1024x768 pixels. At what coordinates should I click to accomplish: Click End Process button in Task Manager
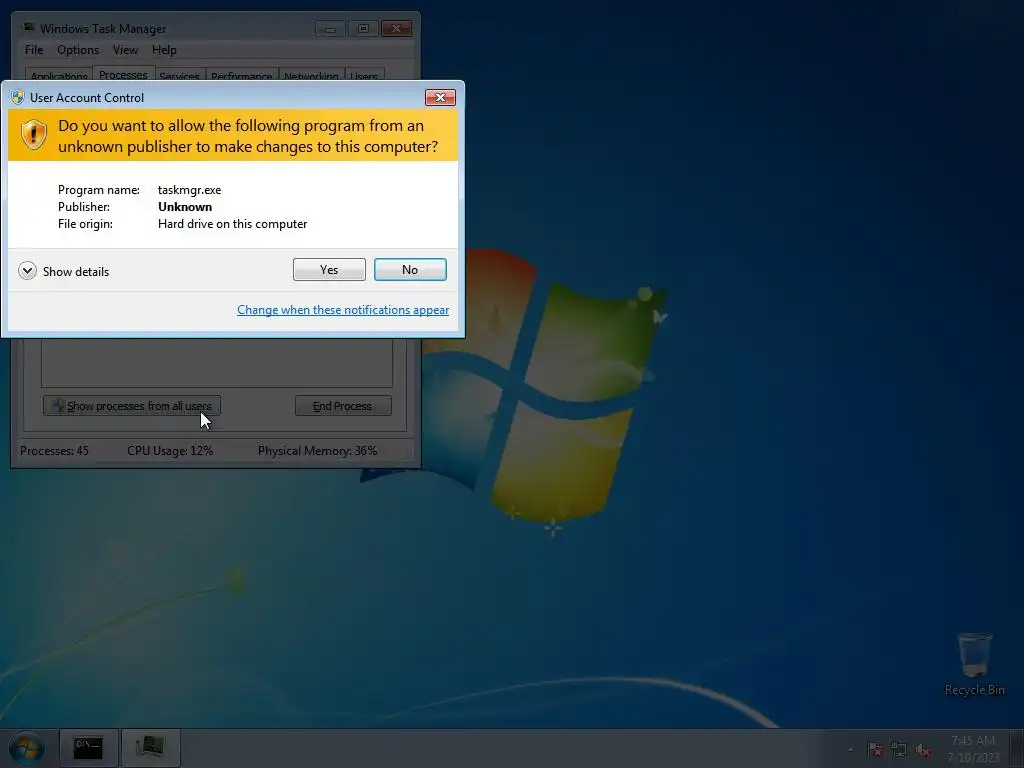point(344,406)
